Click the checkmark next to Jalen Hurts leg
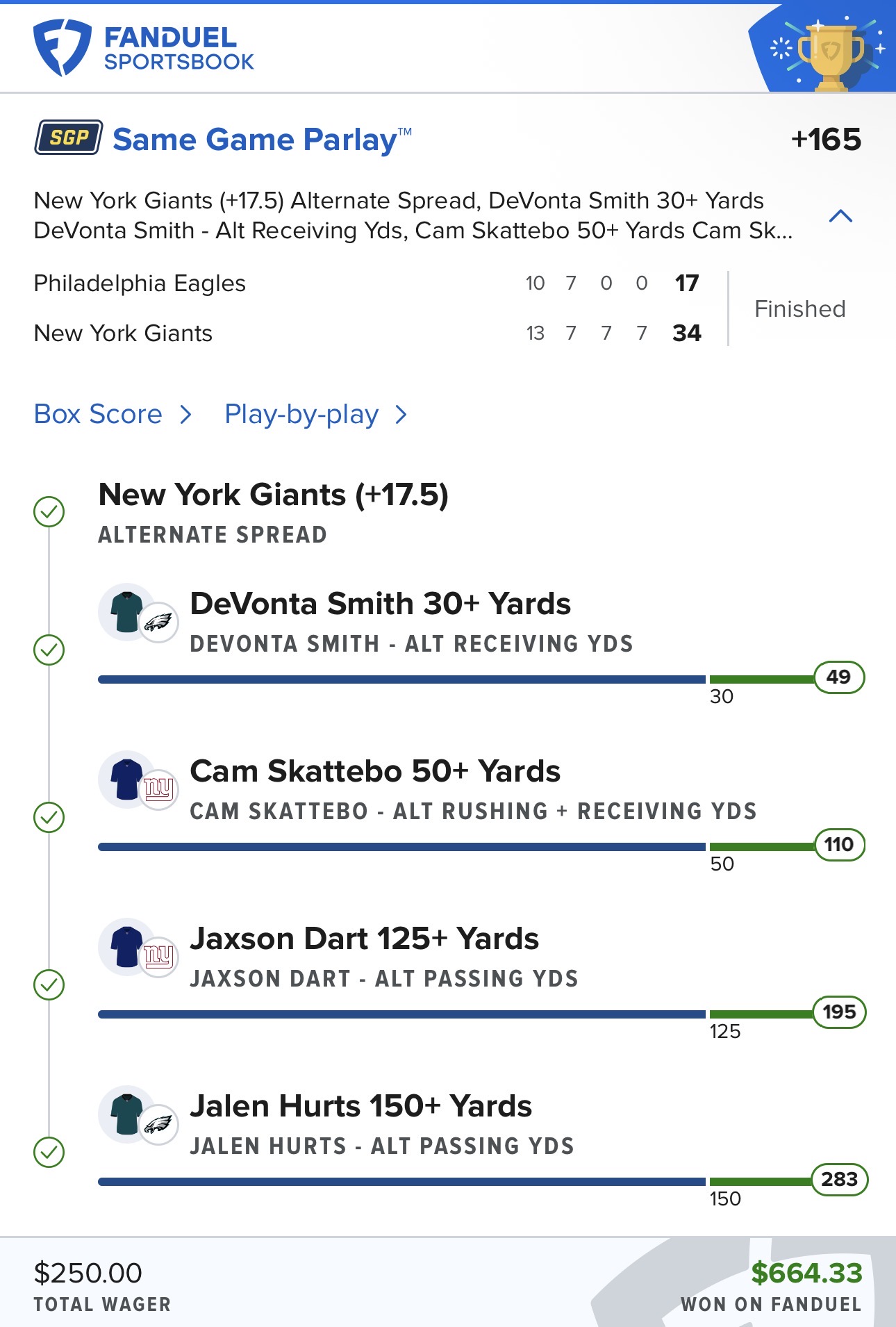 [x=49, y=1152]
